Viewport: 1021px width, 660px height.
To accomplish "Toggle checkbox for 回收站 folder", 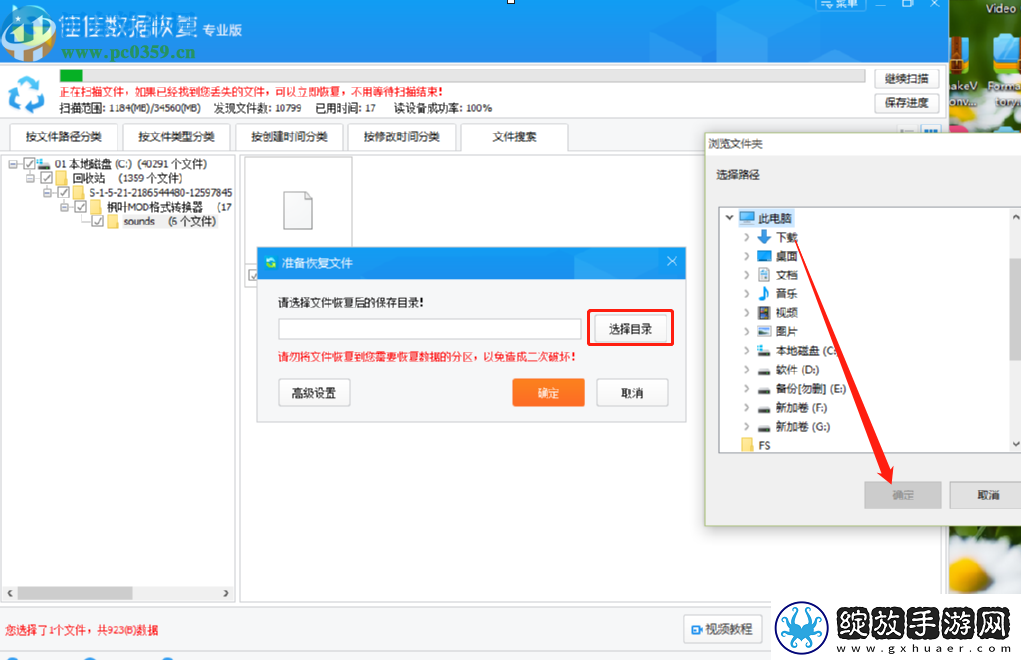I will point(46,178).
